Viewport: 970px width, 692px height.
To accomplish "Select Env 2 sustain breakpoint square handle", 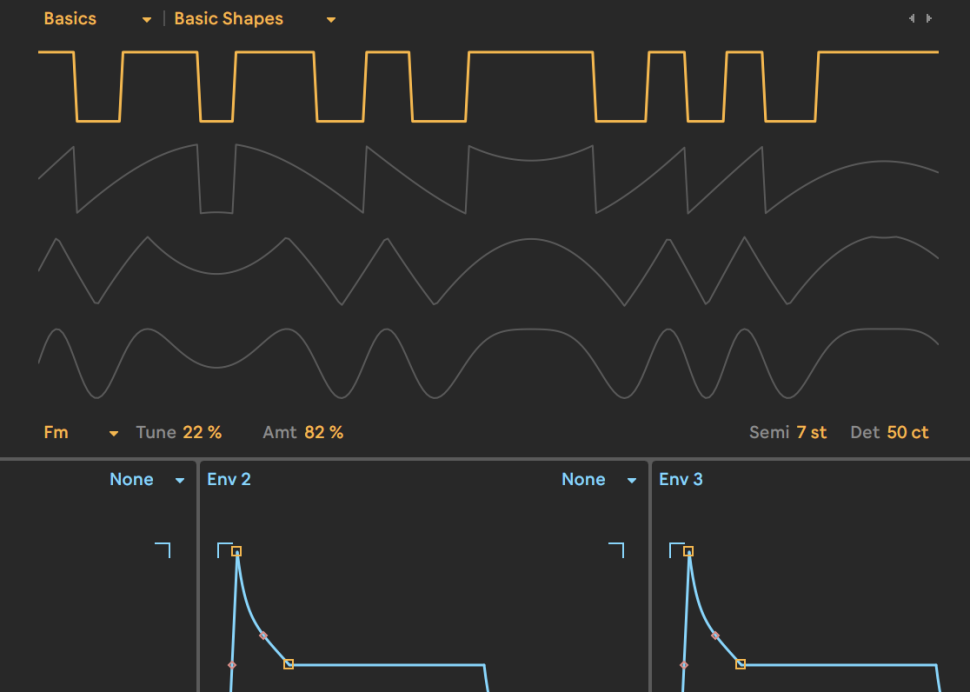I will 288,664.
